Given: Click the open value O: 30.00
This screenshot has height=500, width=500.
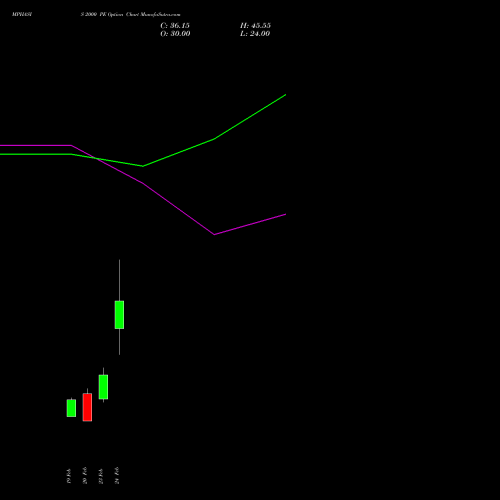Looking at the screenshot, I should [x=175, y=34].
